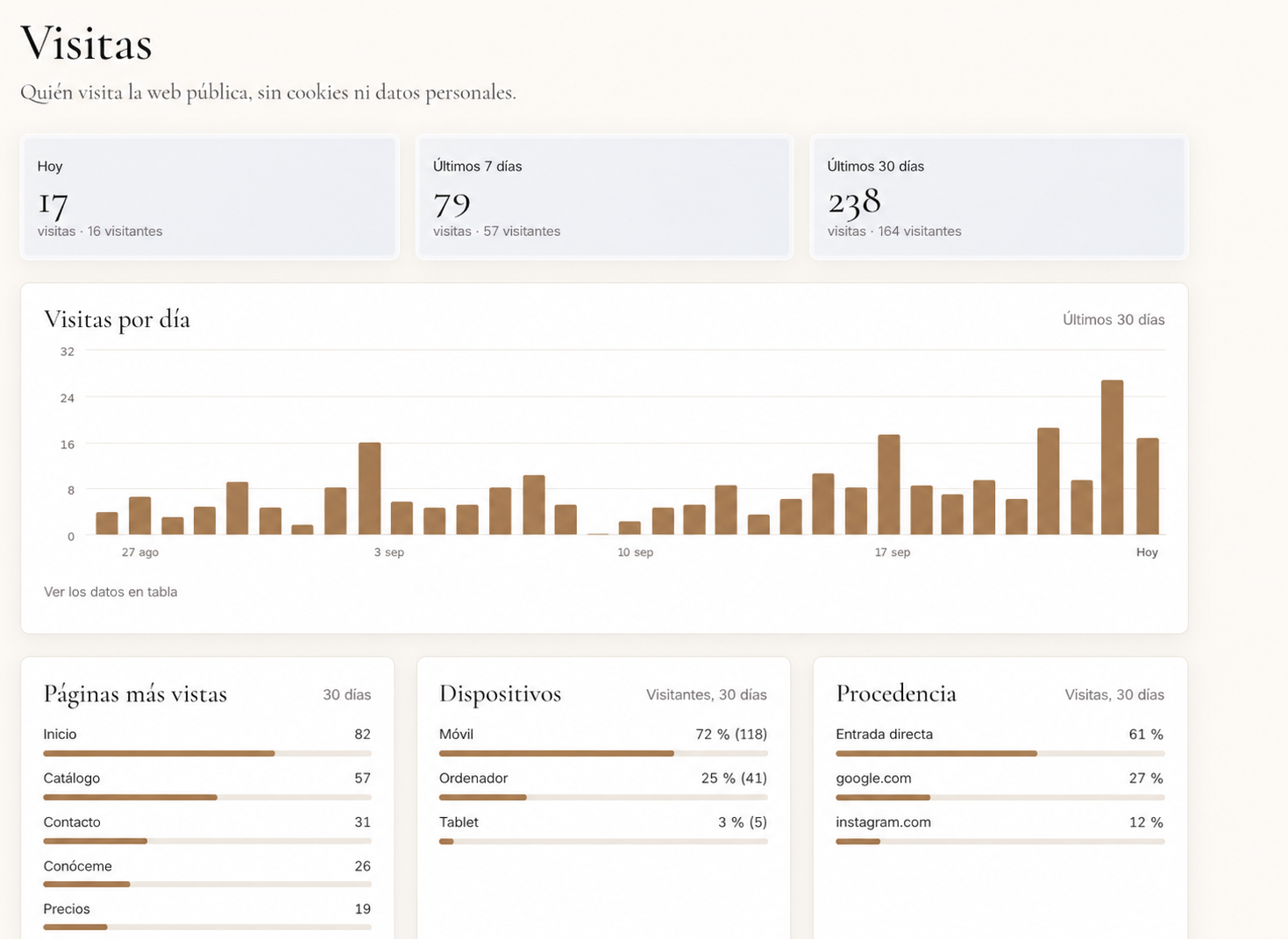Click the 'Precios' page row label

[67, 909]
